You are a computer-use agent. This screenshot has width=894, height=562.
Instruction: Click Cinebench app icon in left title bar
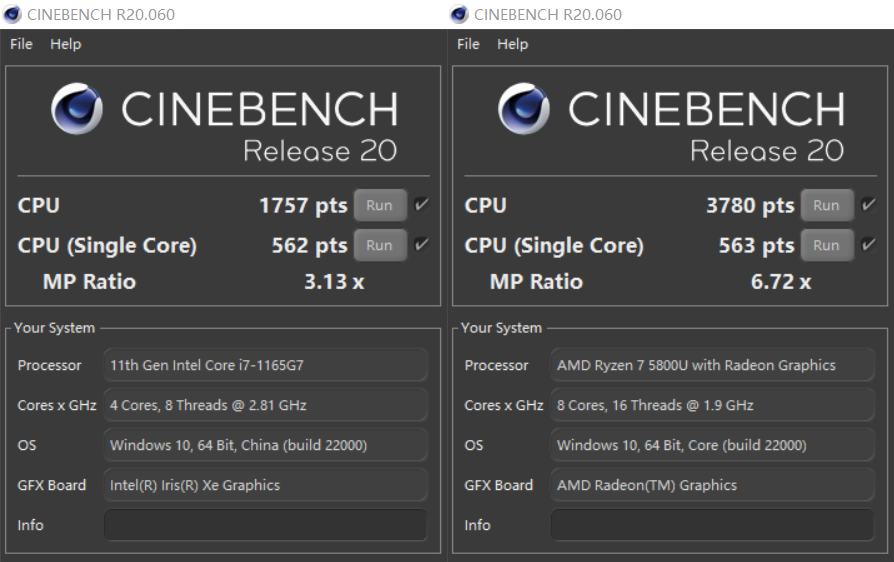coord(12,14)
